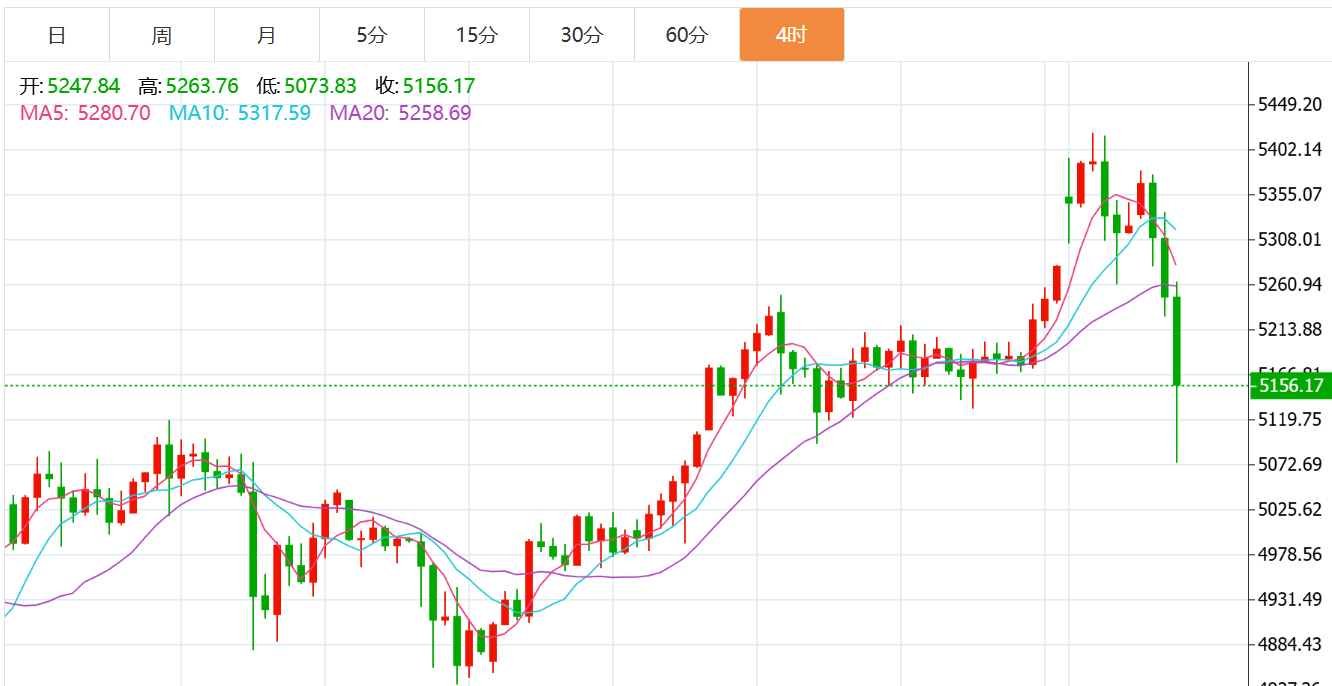This screenshot has width=1332, height=686.
Task: Click the 5072.69 price axis label
Action: click(x=1290, y=465)
